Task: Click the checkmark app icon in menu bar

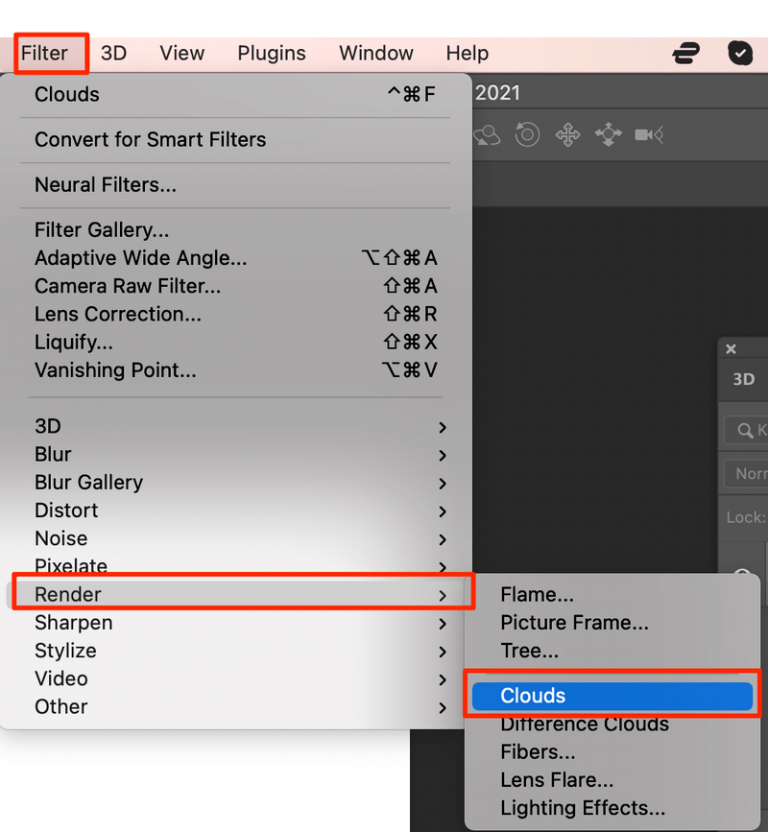Action: coord(741,53)
